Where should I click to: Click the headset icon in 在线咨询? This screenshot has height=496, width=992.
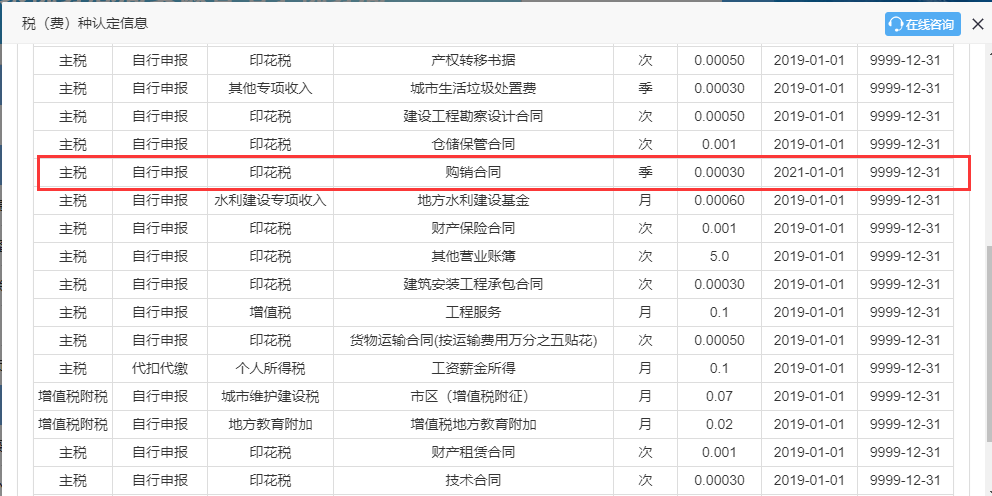896,25
